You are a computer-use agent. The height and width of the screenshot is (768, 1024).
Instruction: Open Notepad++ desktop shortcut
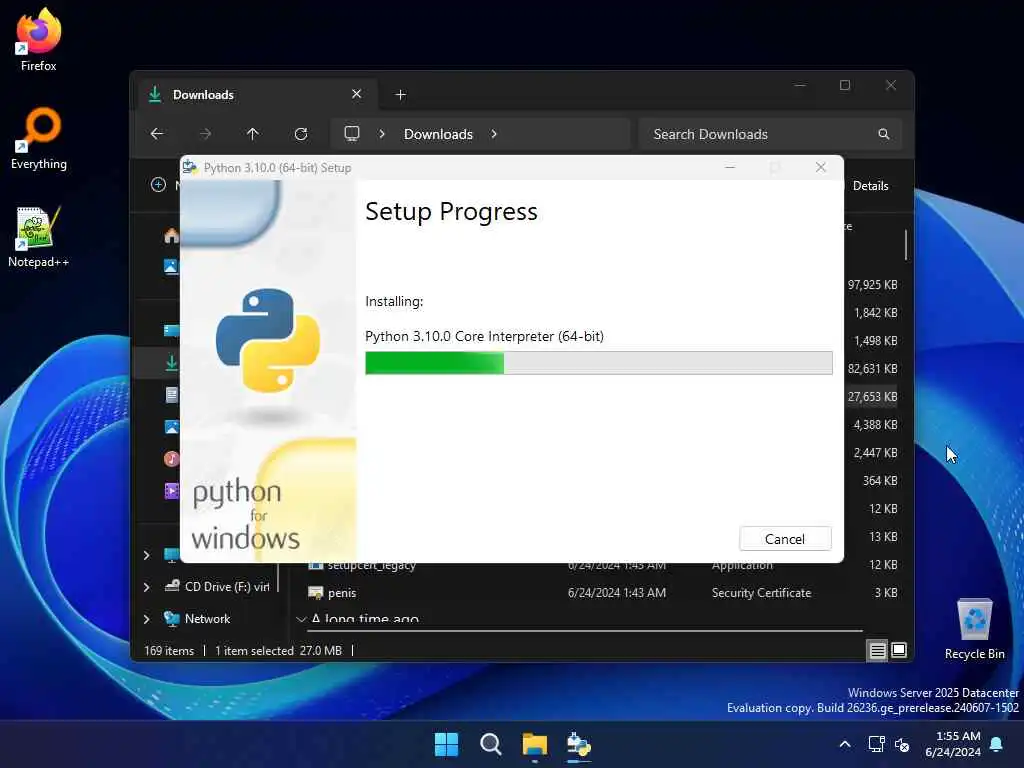(x=39, y=236)
